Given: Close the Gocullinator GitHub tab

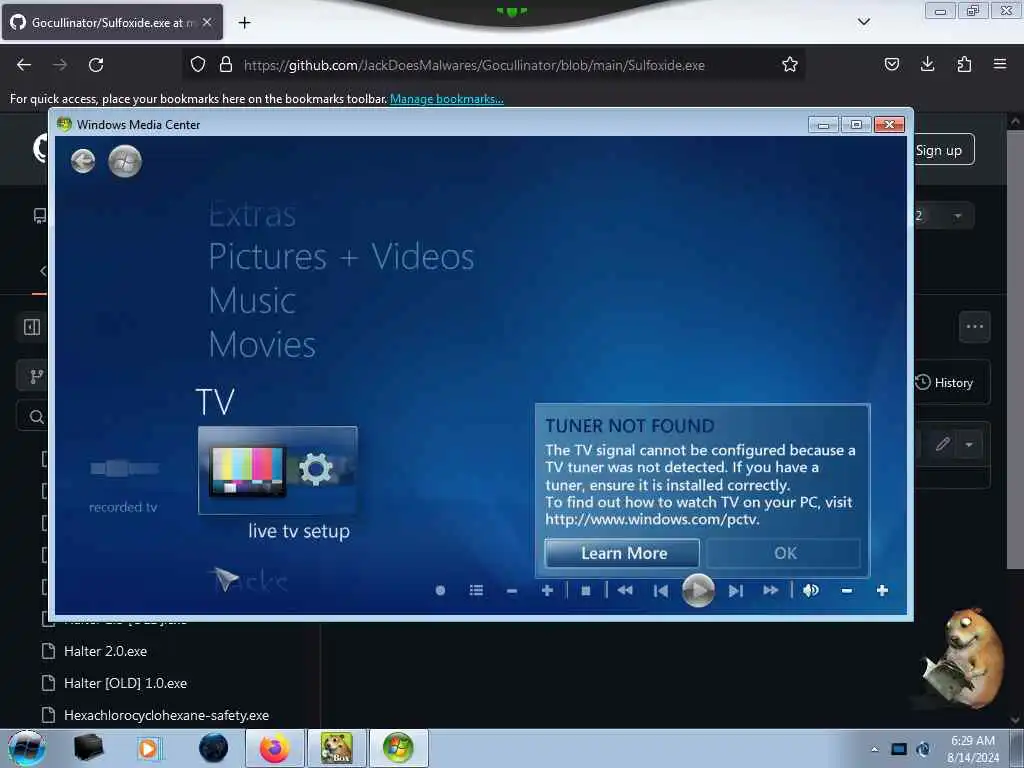Looking at the screenshot, I should coord(207,22).
